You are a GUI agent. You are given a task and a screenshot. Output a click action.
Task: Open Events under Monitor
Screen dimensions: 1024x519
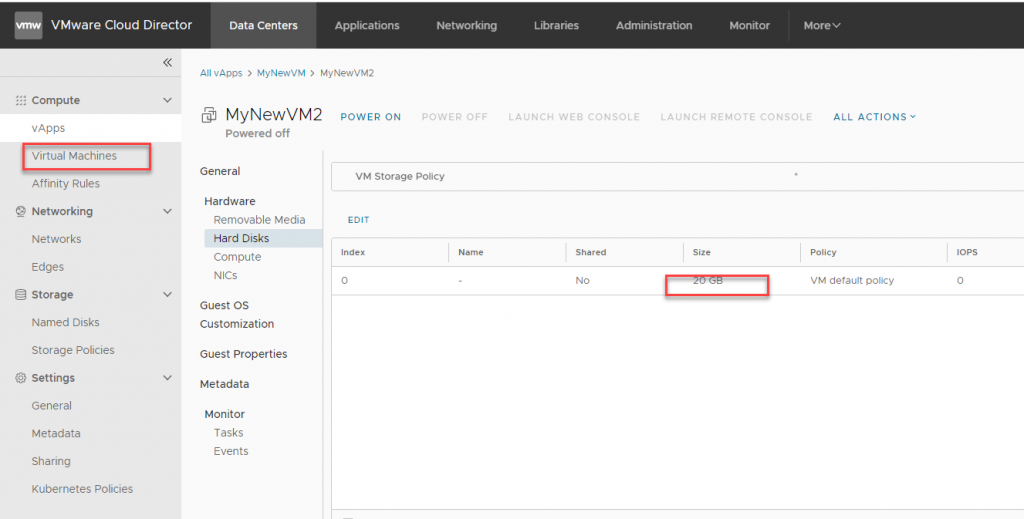231,451
